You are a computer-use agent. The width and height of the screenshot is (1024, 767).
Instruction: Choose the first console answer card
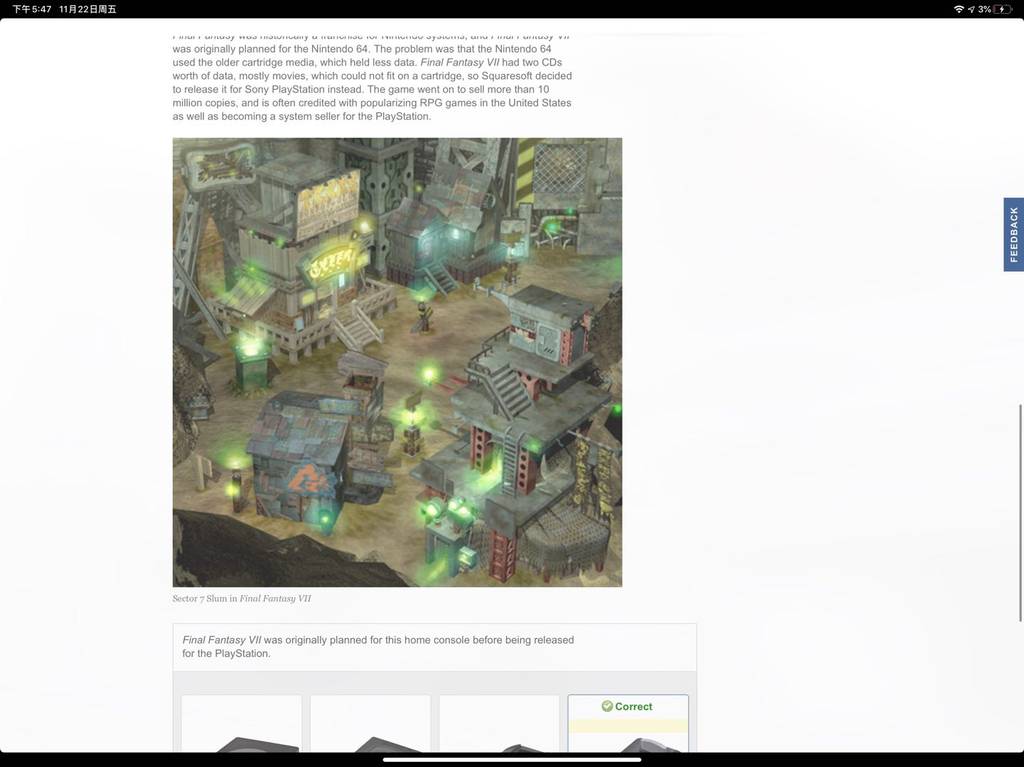[x=242, y=723]
